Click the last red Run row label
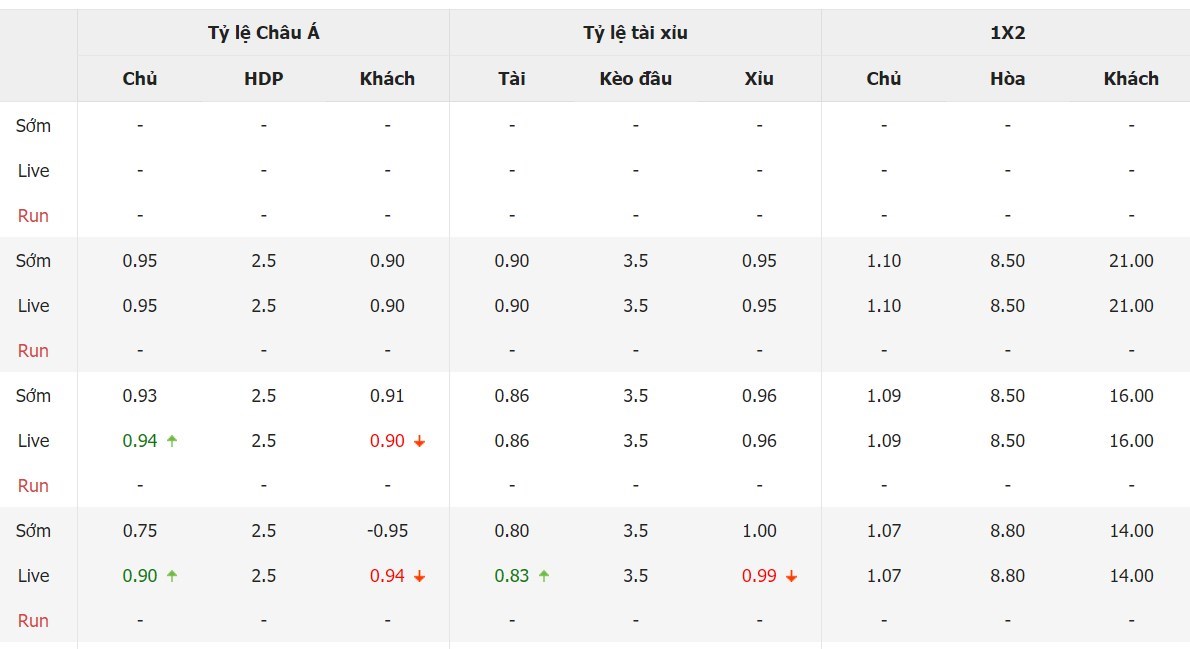 point(33,620)
